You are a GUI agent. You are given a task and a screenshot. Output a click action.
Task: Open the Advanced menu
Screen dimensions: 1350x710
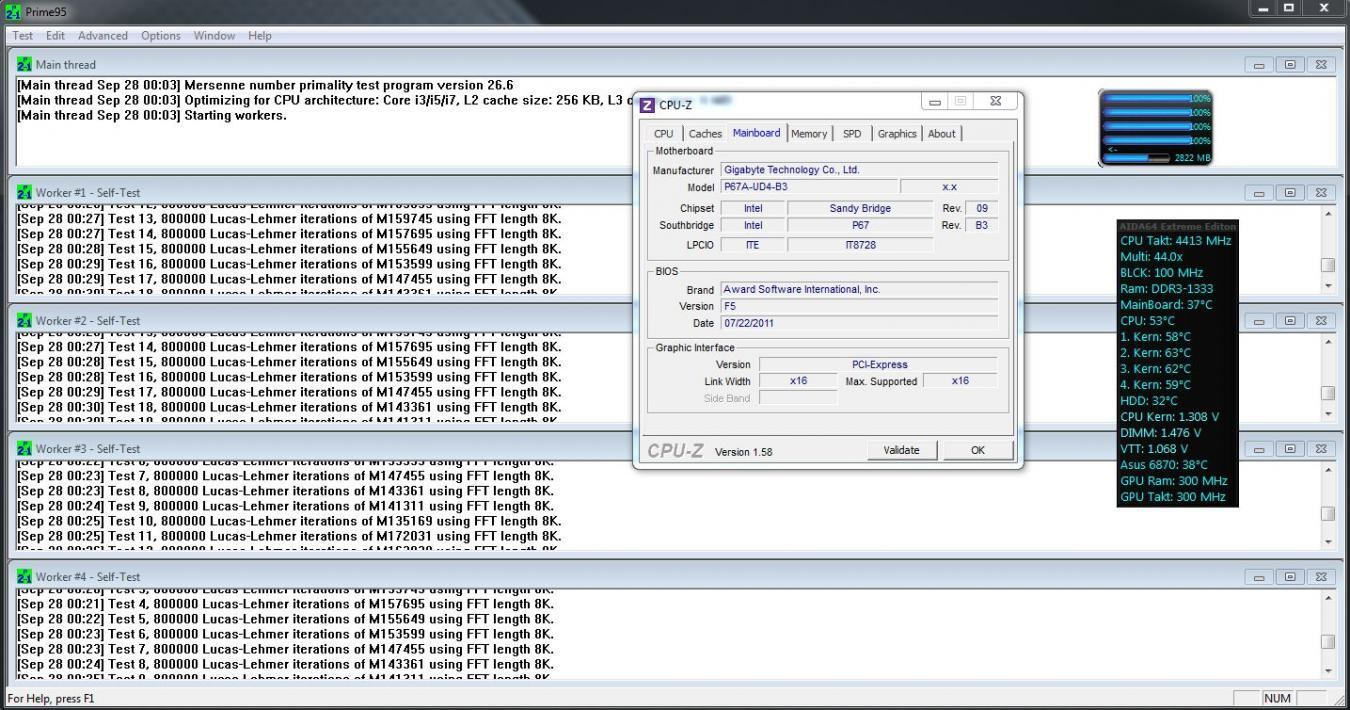point(103,35)
